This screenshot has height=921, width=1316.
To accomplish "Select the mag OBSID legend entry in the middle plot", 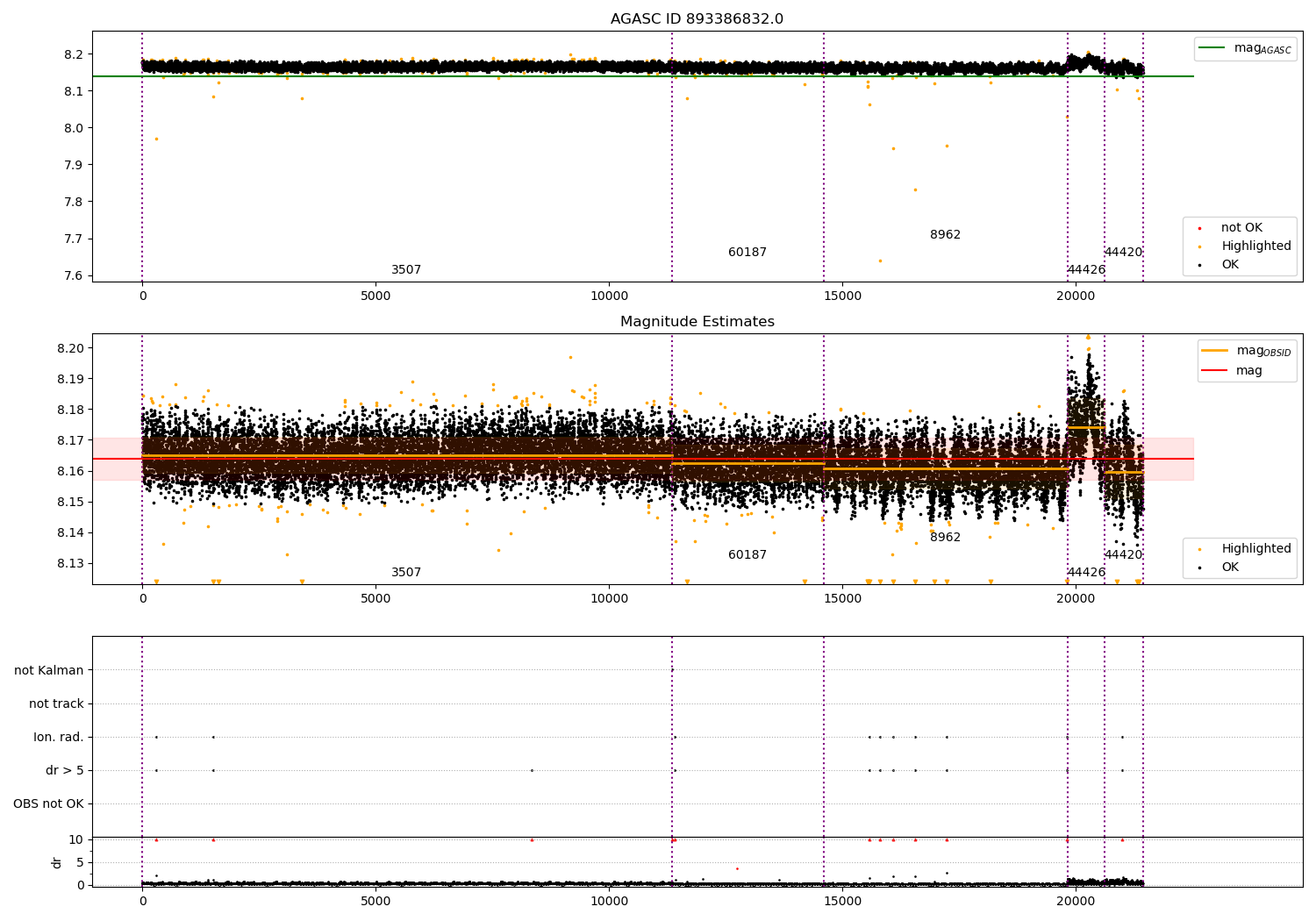I will pyautogui.click(x=1247, y=351).
